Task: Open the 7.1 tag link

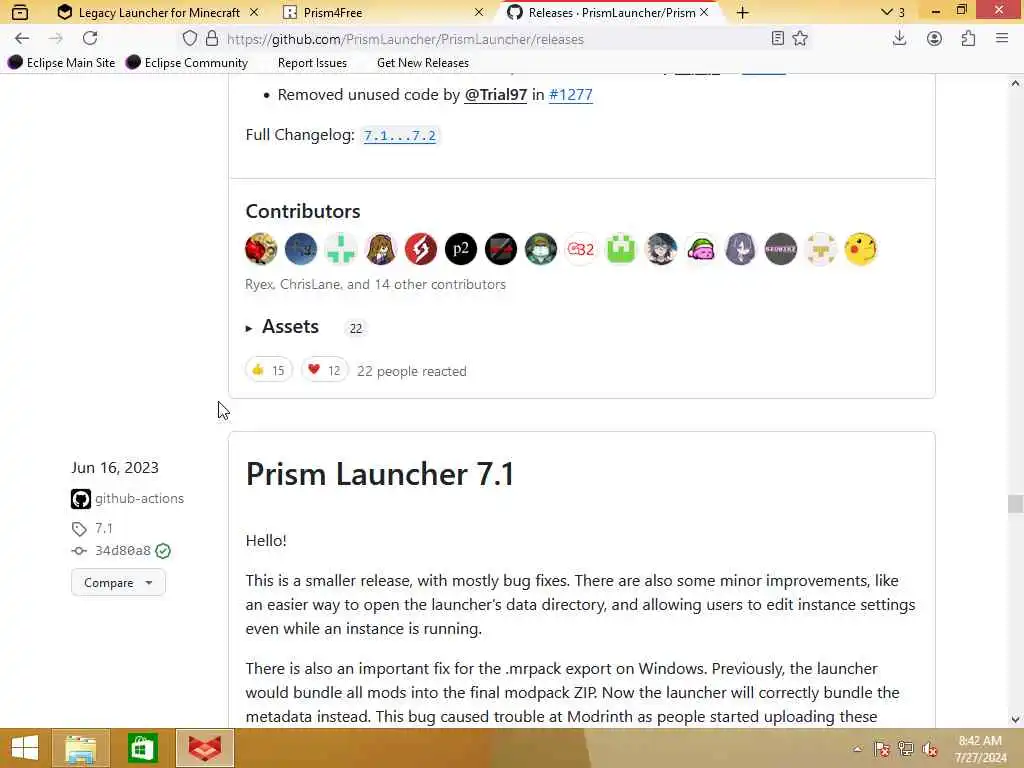Action: (x=104, y=528)
